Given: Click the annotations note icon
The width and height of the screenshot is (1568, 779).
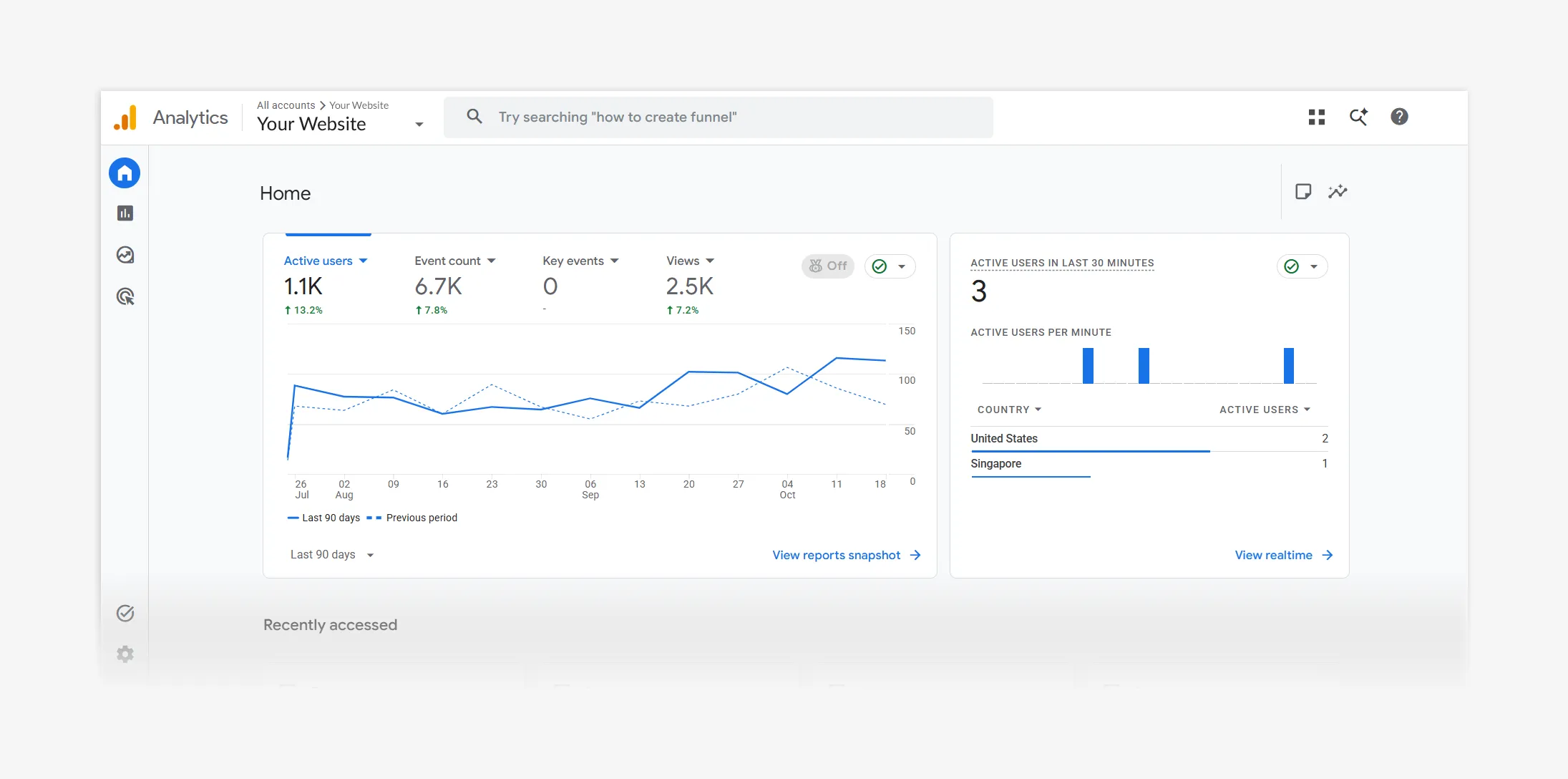Looking at the screenshot, I should pyautogui.click(x=1303, y=191).
